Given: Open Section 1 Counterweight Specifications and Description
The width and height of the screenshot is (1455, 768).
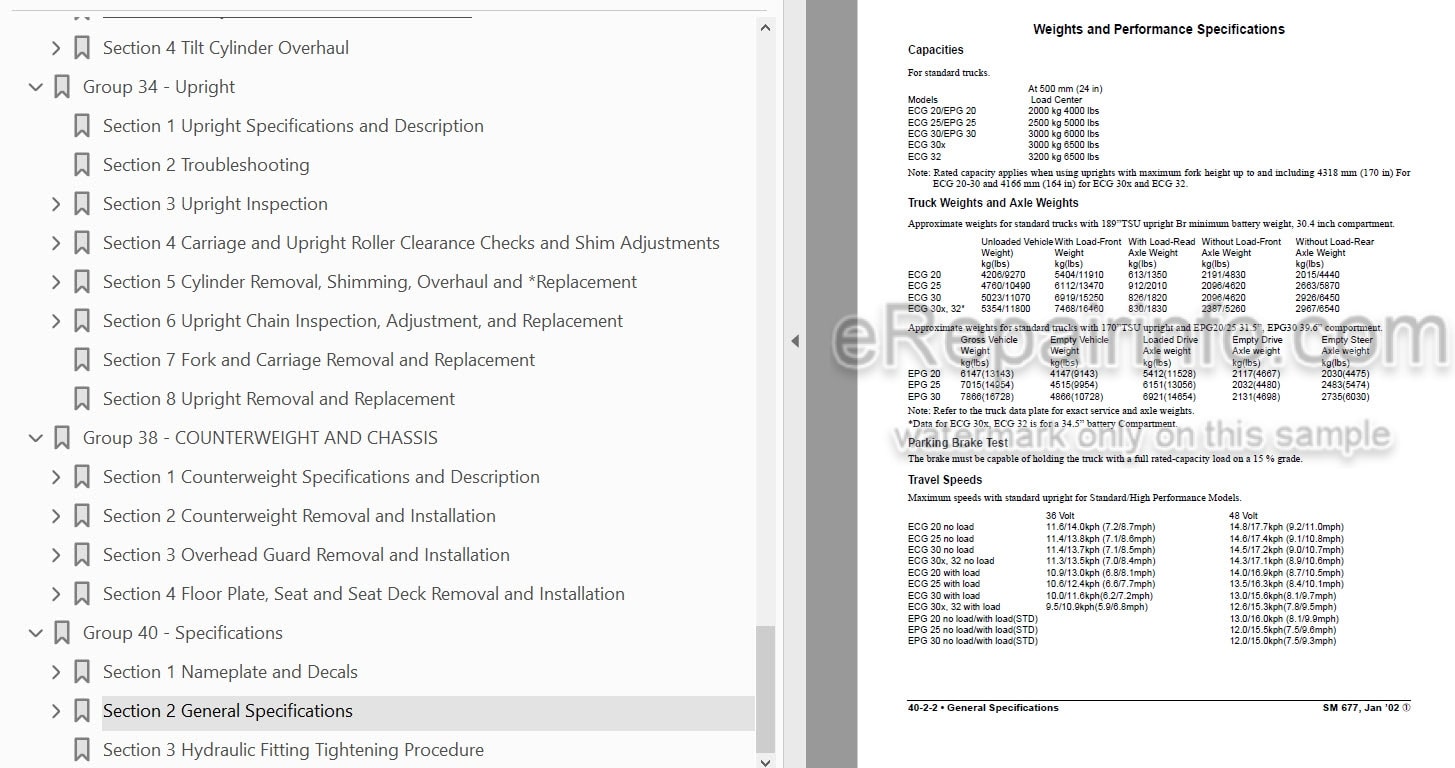Looking at the screenshot, I should pos(321,477).
